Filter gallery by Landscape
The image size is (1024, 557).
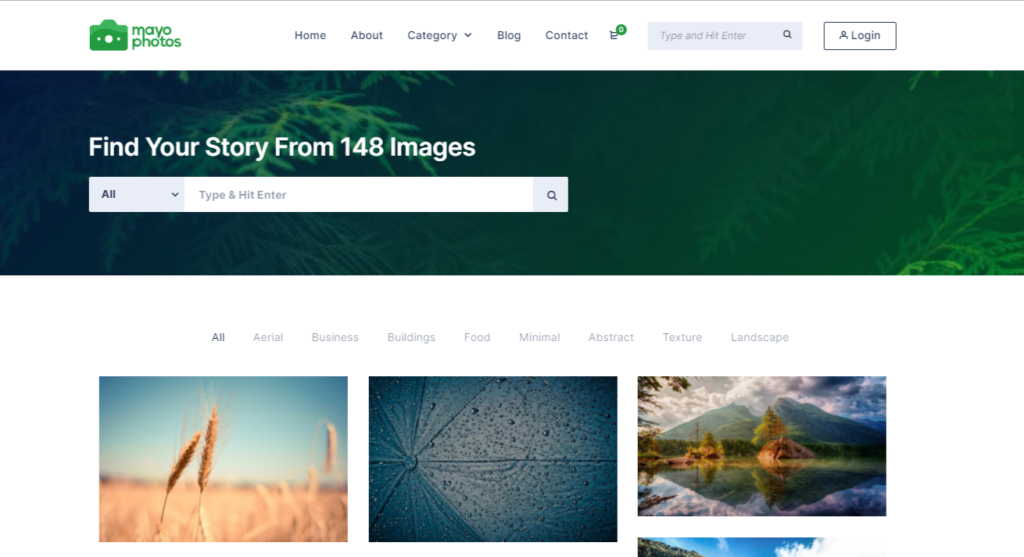click(x=760, y=337)
